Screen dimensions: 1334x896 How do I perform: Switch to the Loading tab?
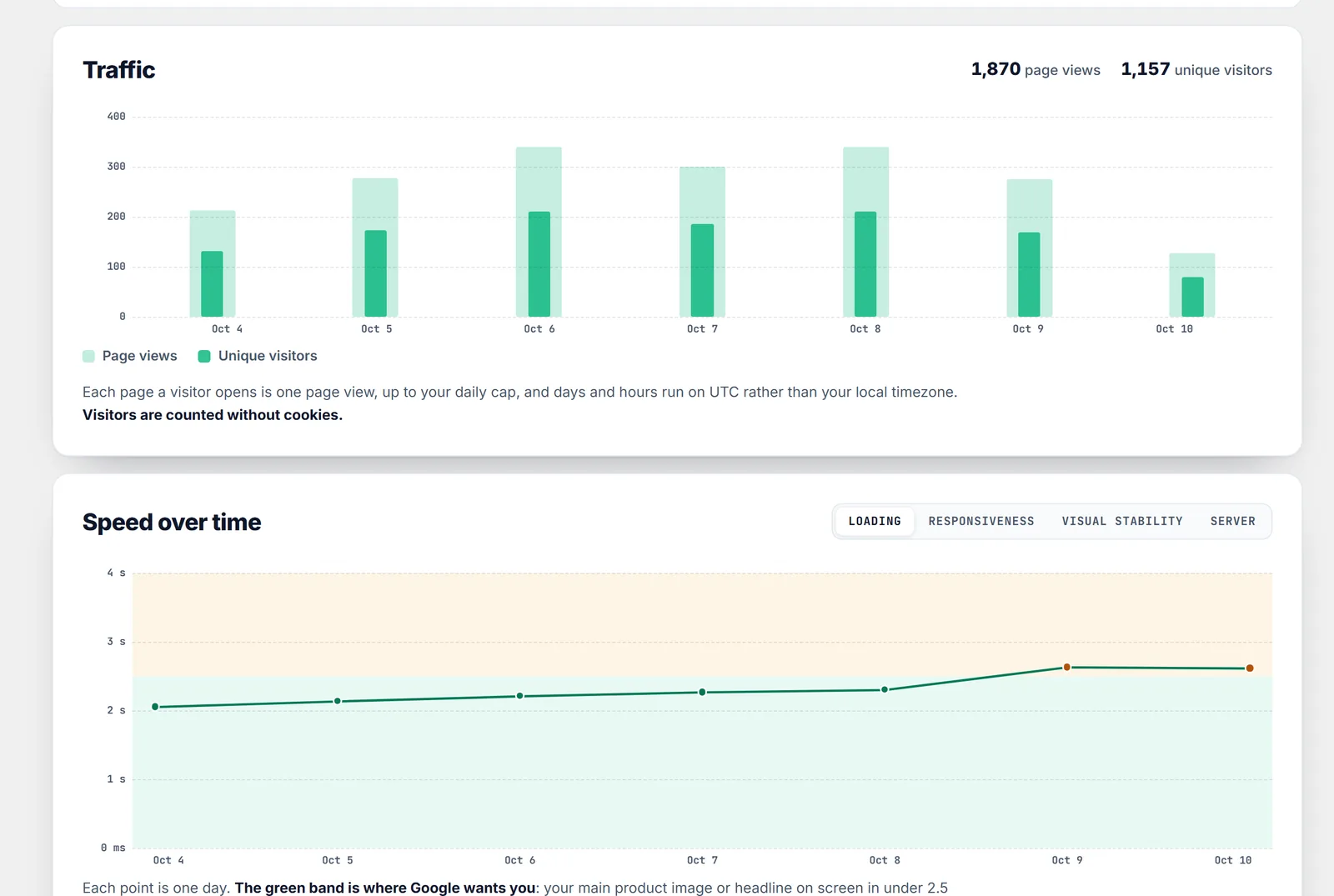pyautogui.click(x=875, y=522)
